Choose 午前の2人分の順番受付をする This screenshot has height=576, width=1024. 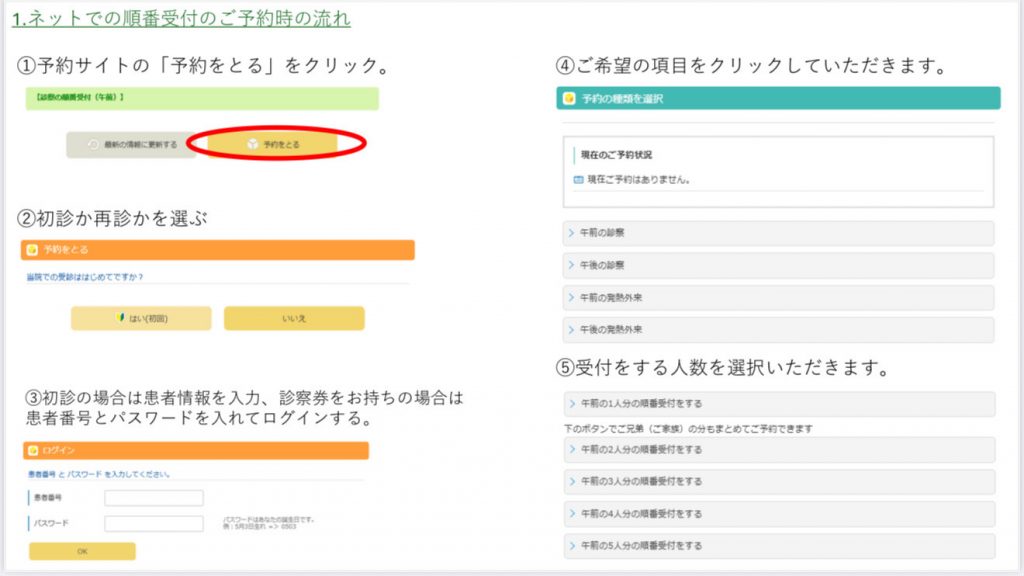pyautogui.click(x=779, y=450)
